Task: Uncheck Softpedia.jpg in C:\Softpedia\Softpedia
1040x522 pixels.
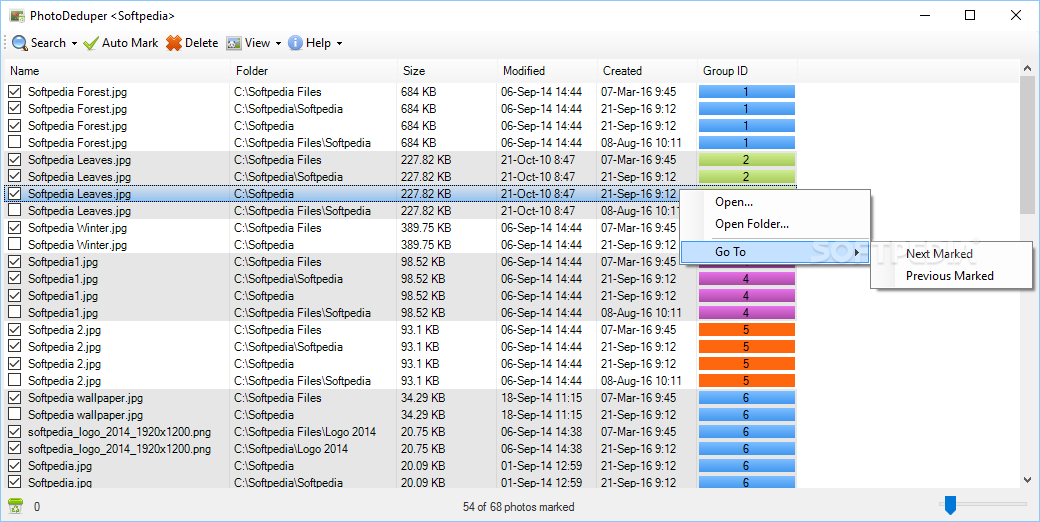Action: click(15, 482)
